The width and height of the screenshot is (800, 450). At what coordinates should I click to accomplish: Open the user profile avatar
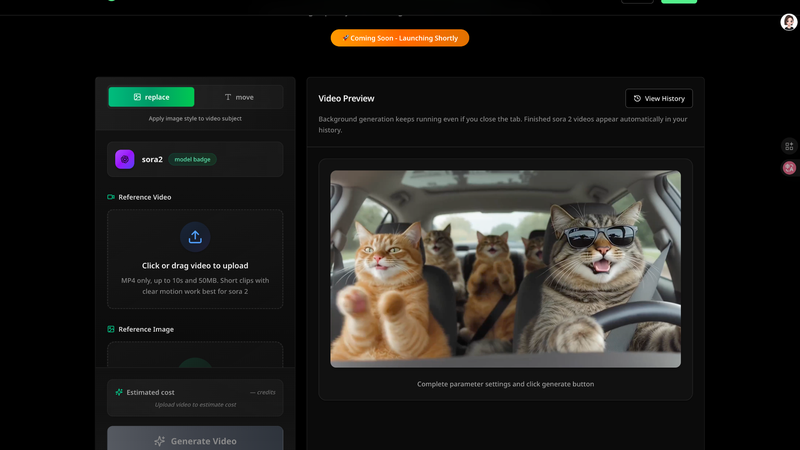pos(789,22)
